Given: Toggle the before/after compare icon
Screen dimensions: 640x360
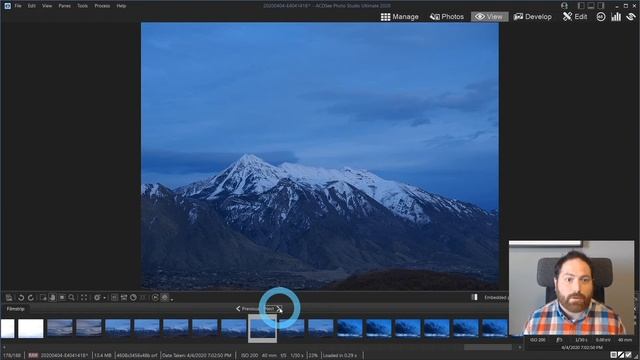Looking at the screenshot, I should coord(474,297).
